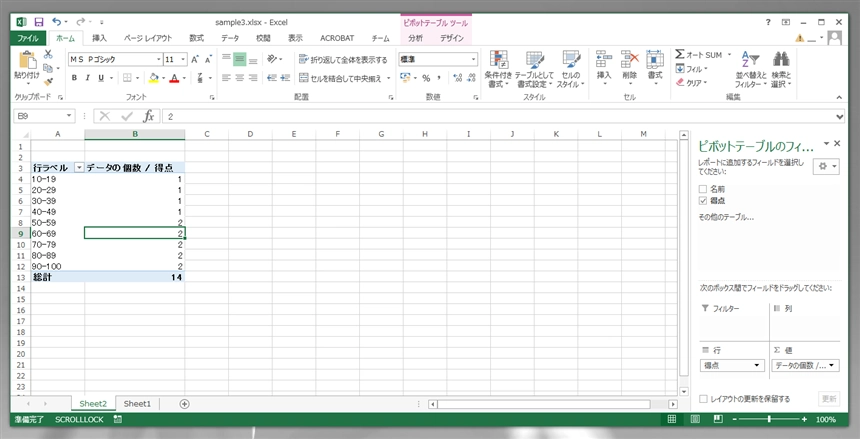Viewport: 860px width, 439px height.
Task: Open the fill color arrow
Action: (x=163, y=78)
